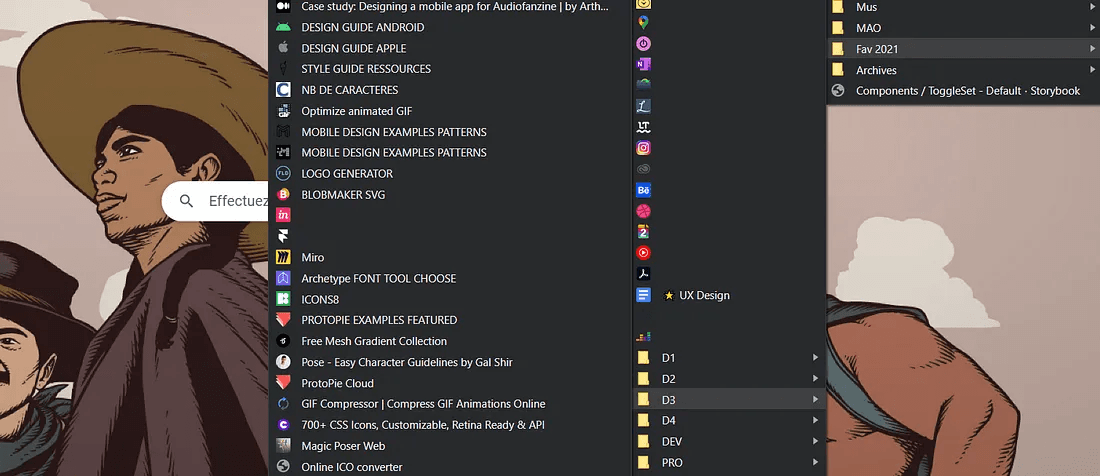Screen dimensions: 1100x476
Task: Open the Dribbble bookmark icon
Action: (643, 211)
